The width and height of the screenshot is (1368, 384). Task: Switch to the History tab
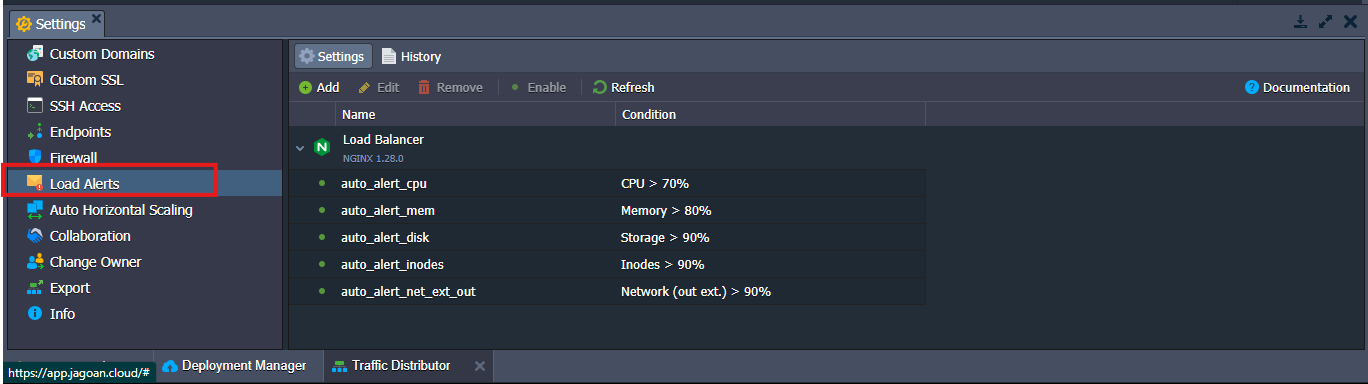point(411,56)
